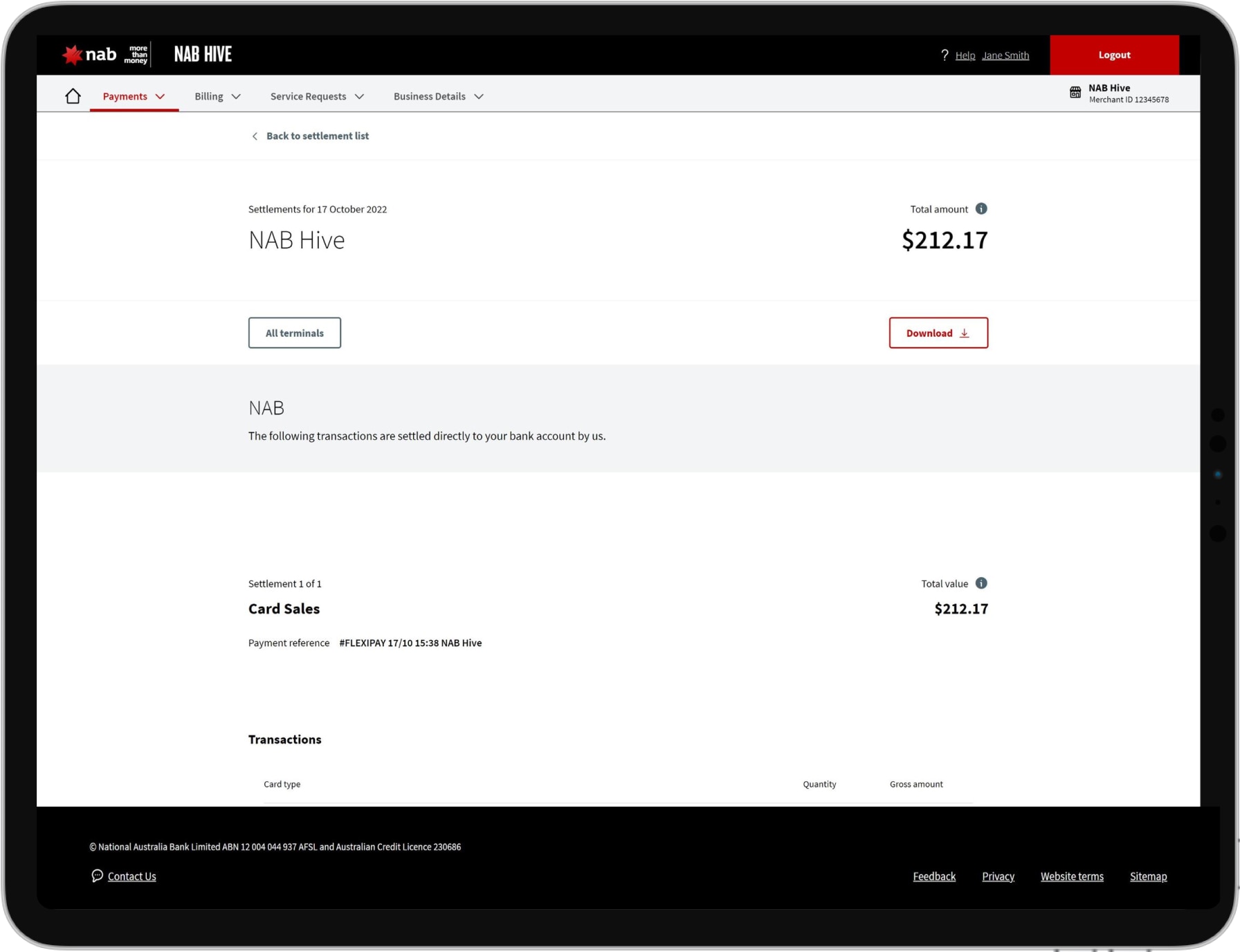Image resolution: width=1240 pixels, height=952 pixels.
Task: Open the Website terms link
Action: coord(1071,877)
